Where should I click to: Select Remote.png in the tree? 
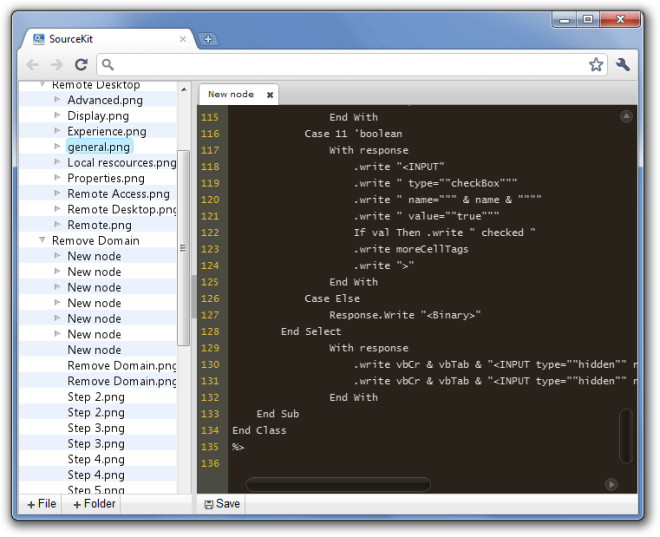(x=99, y=225)
